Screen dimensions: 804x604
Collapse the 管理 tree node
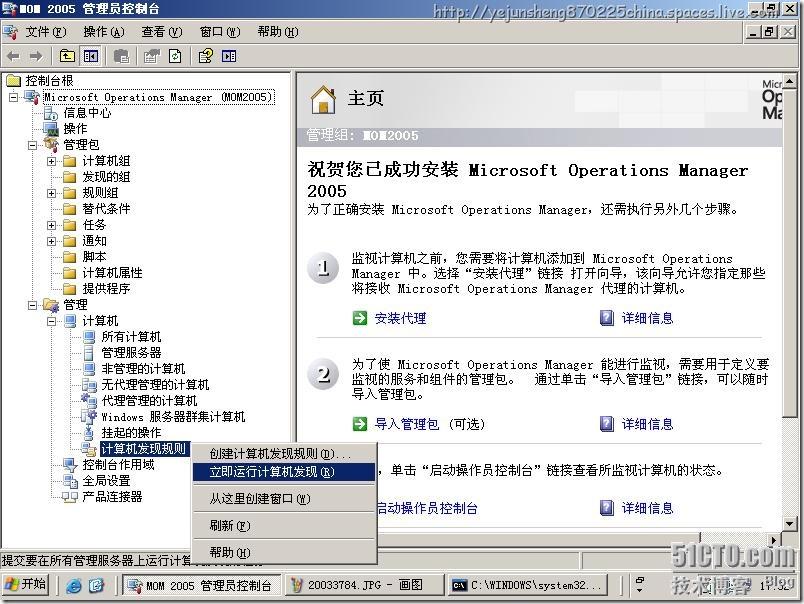[x=32, y=305]
